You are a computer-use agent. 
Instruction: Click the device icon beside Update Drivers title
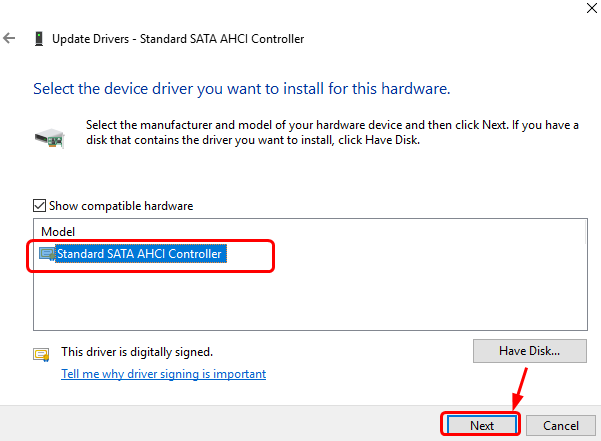coord(38,39)
